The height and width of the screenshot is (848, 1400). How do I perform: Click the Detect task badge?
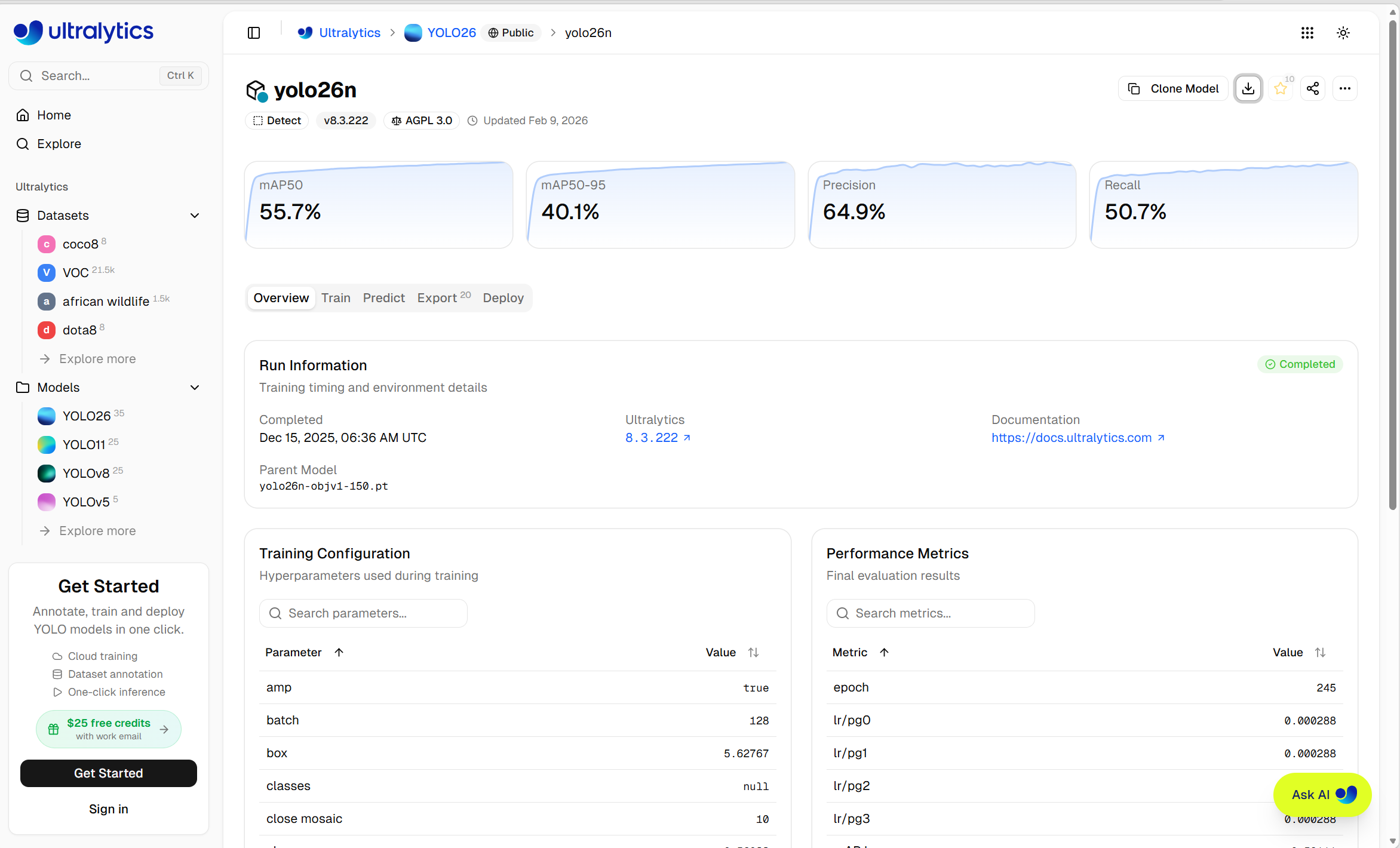pyautogui.click(x=277, y=121)
